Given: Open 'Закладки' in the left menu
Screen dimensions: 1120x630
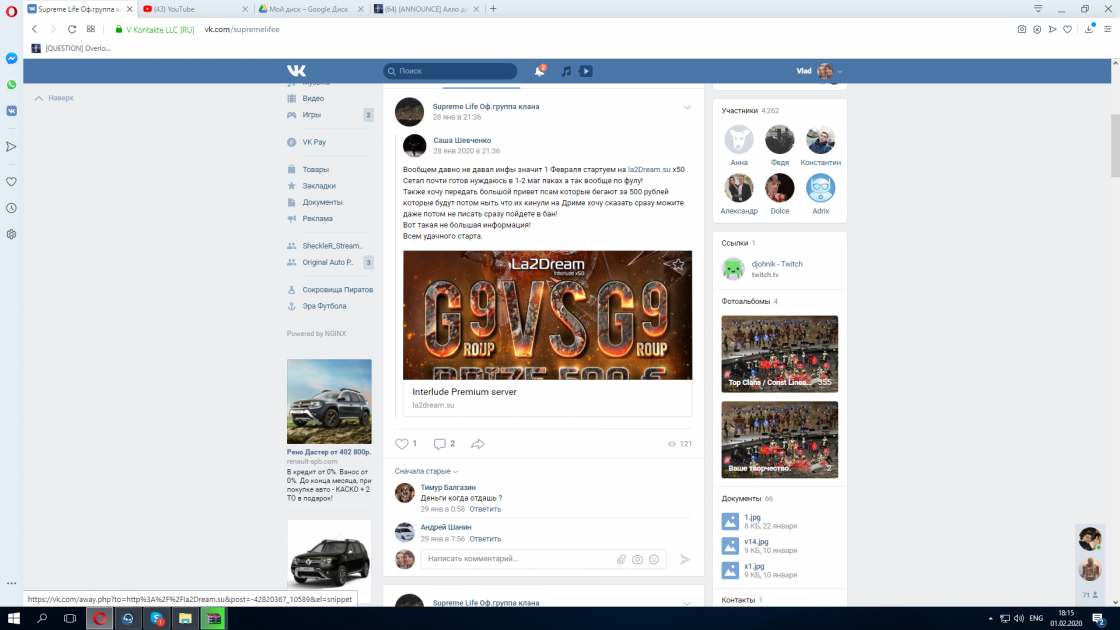Looking at the screenshot, I should [x=319, y=186].
